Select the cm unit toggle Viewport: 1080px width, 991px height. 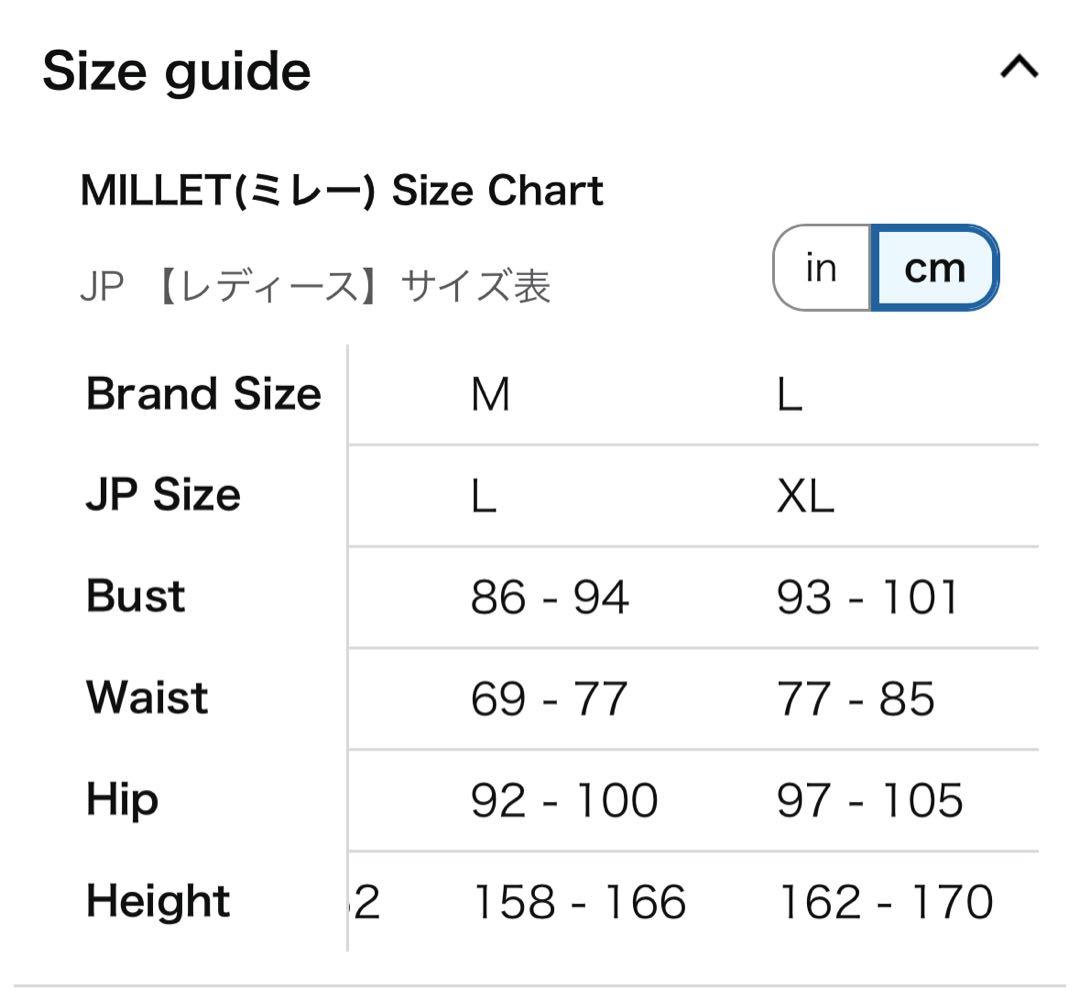pyautogui.click(x=934, y=268)
